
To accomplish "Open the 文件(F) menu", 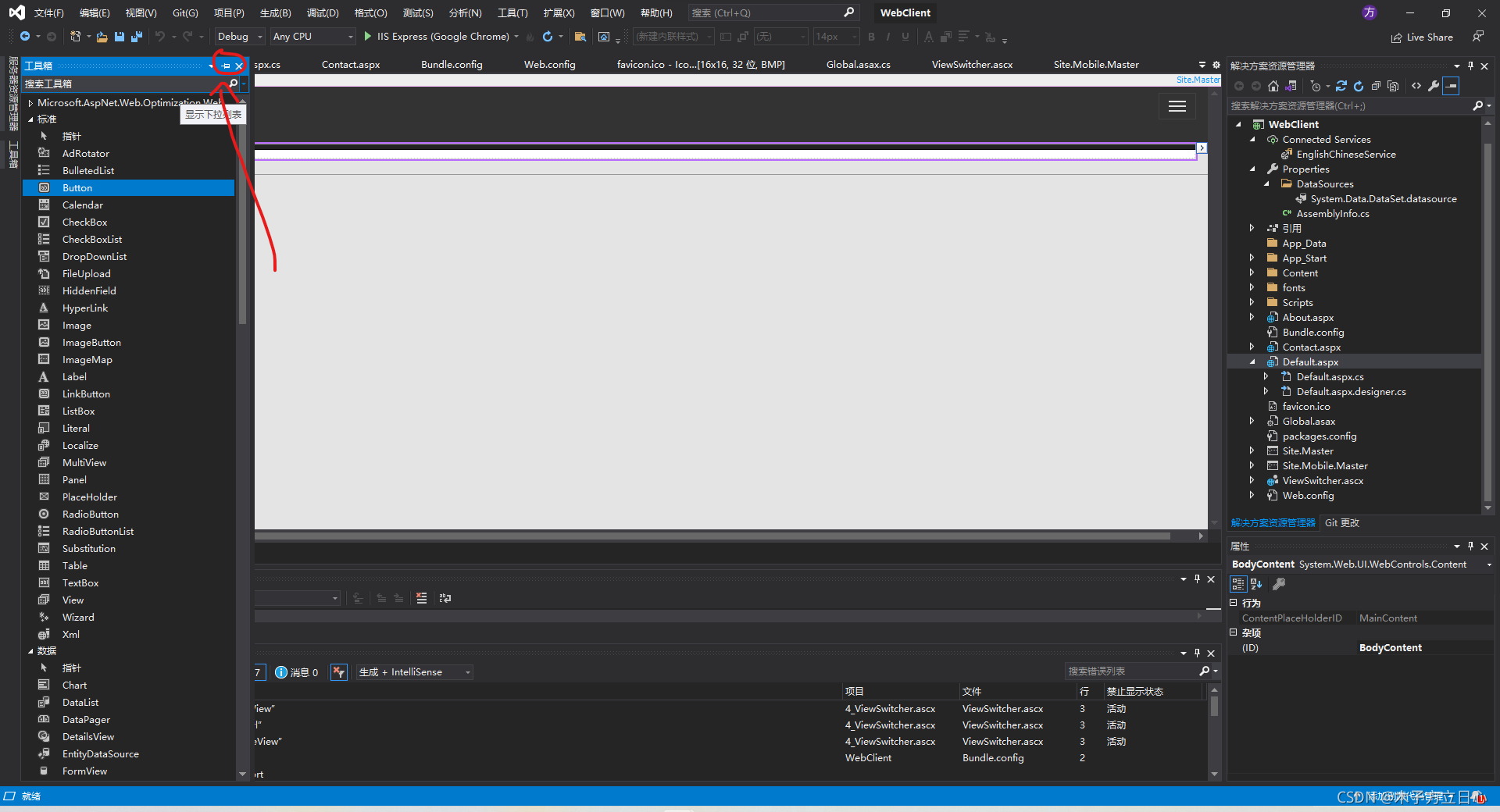I will tap(48, 13).
